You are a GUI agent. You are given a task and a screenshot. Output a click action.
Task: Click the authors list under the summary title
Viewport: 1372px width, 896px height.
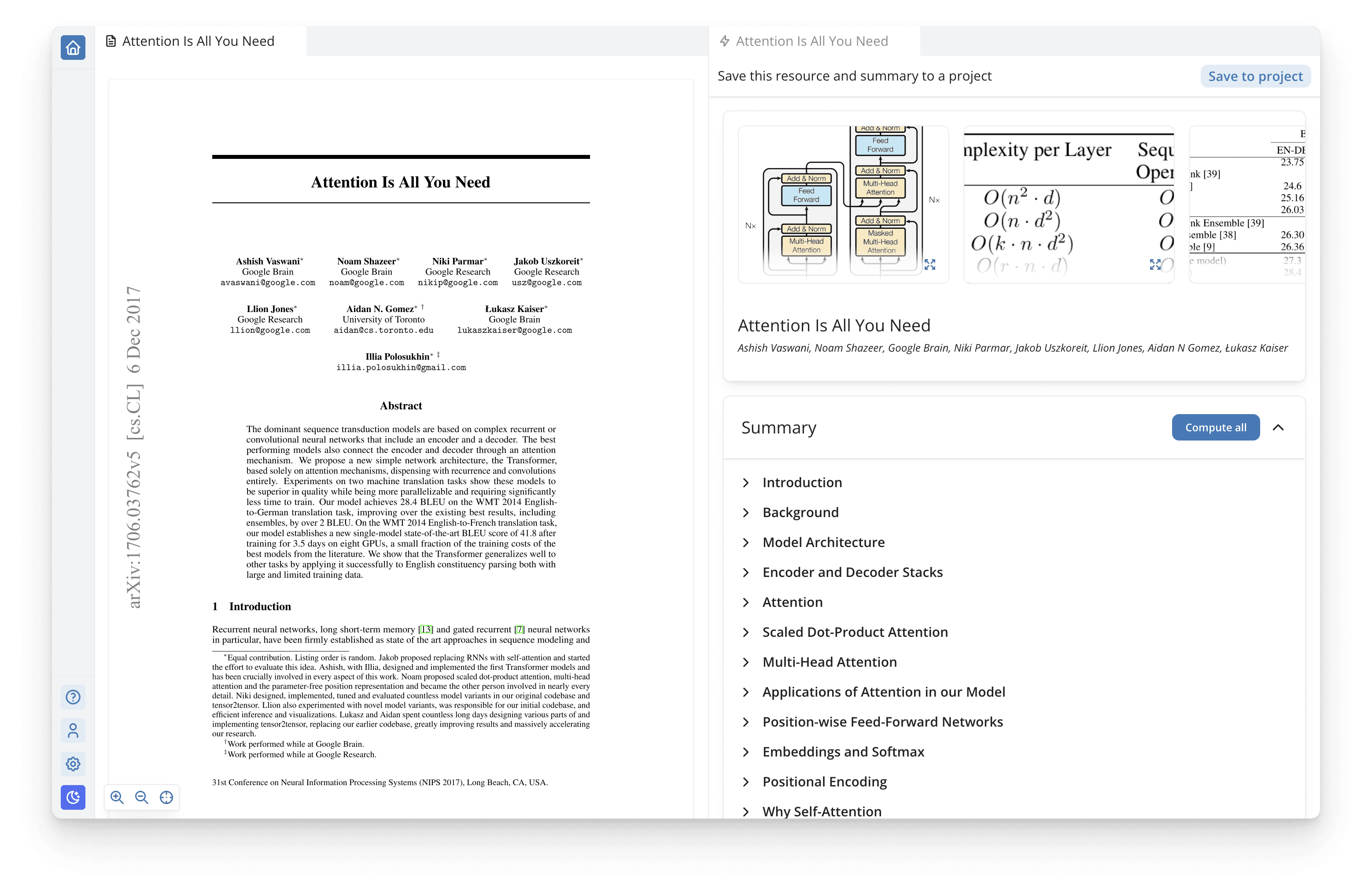tap(1012, 348)
